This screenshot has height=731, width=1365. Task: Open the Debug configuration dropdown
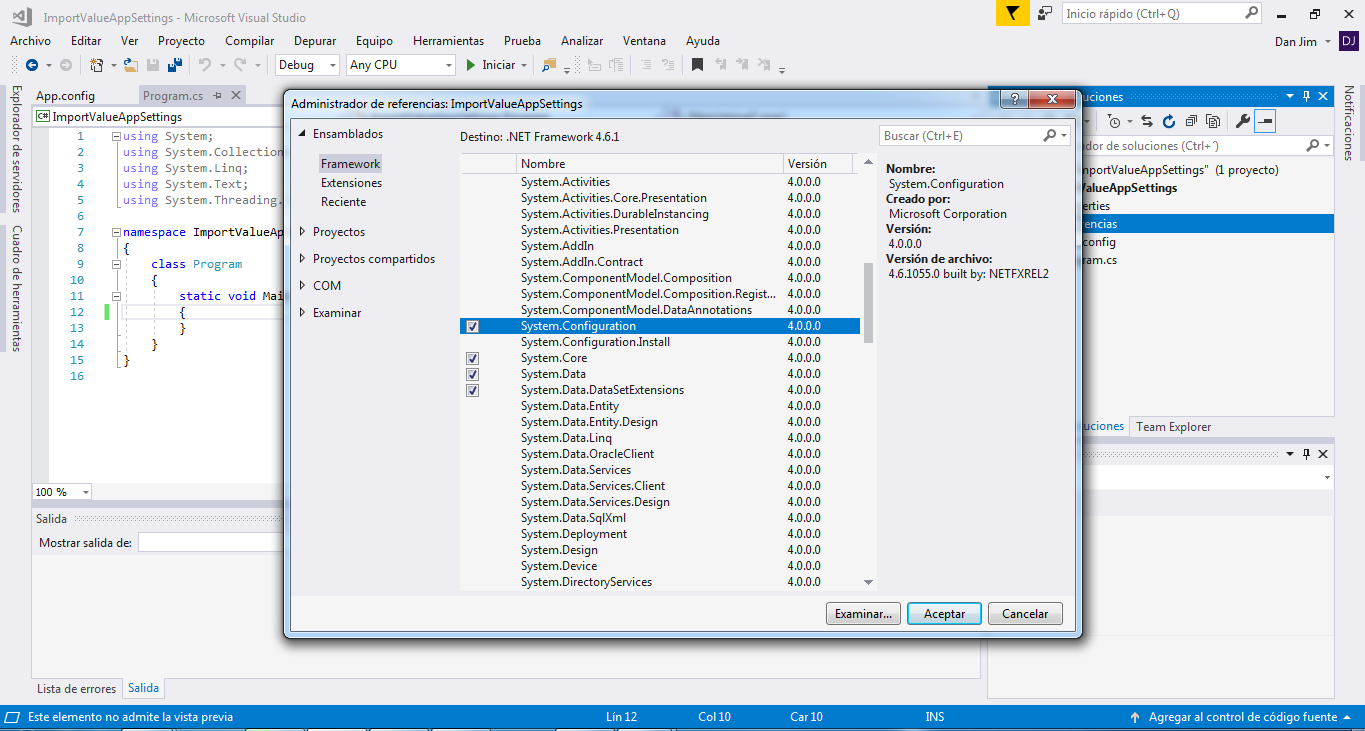pyautogui.click(x=307, y=65)
